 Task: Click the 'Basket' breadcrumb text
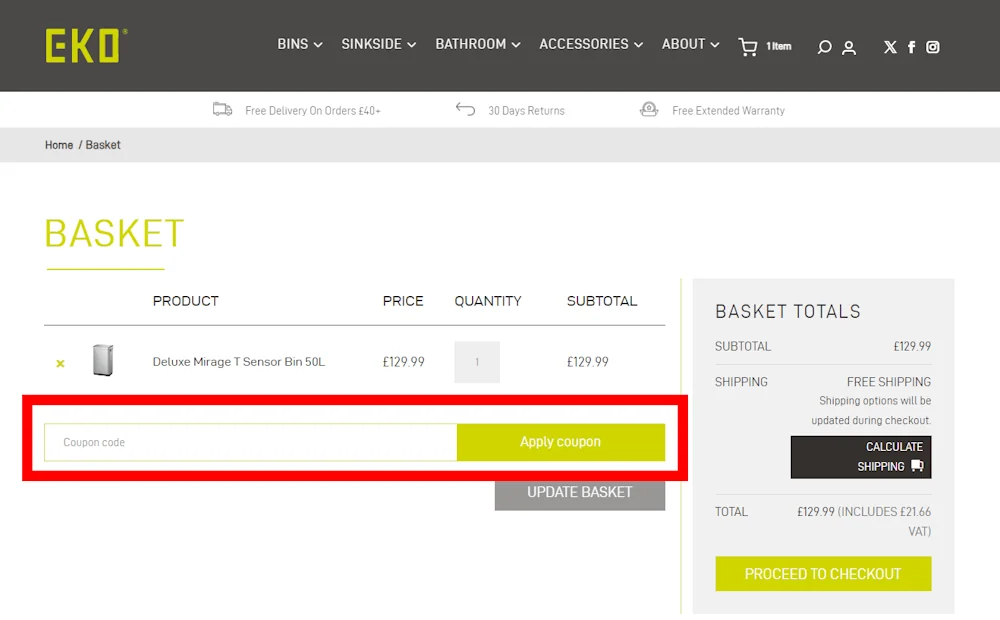click(x=103, y=145)
